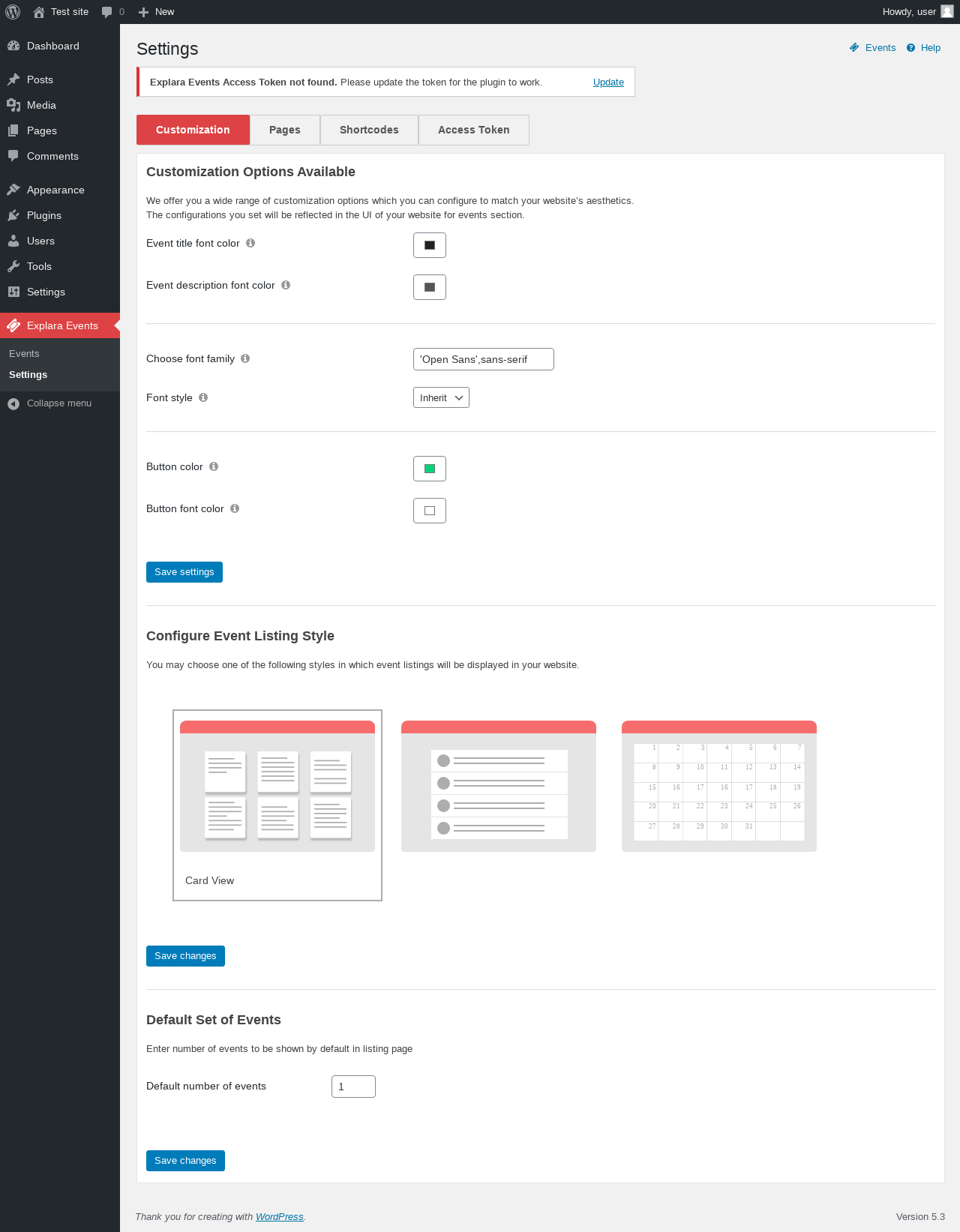Viewport: 960px width, 1232px height.
Task: Click the Dashboard gauge icon
Action: click(x=13, y=46)
